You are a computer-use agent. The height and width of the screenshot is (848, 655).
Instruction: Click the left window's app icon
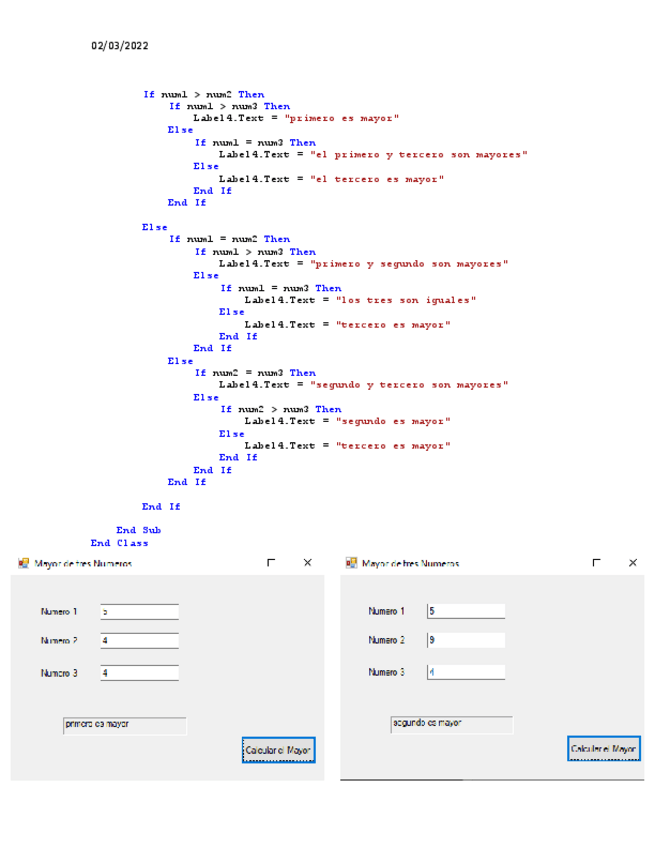point(23,564)
